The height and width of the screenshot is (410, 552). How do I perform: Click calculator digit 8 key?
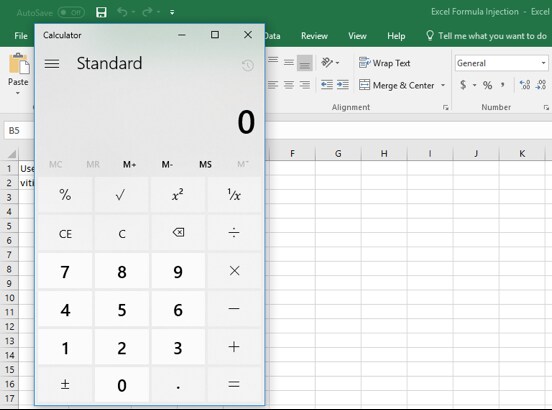coord(121,271)
